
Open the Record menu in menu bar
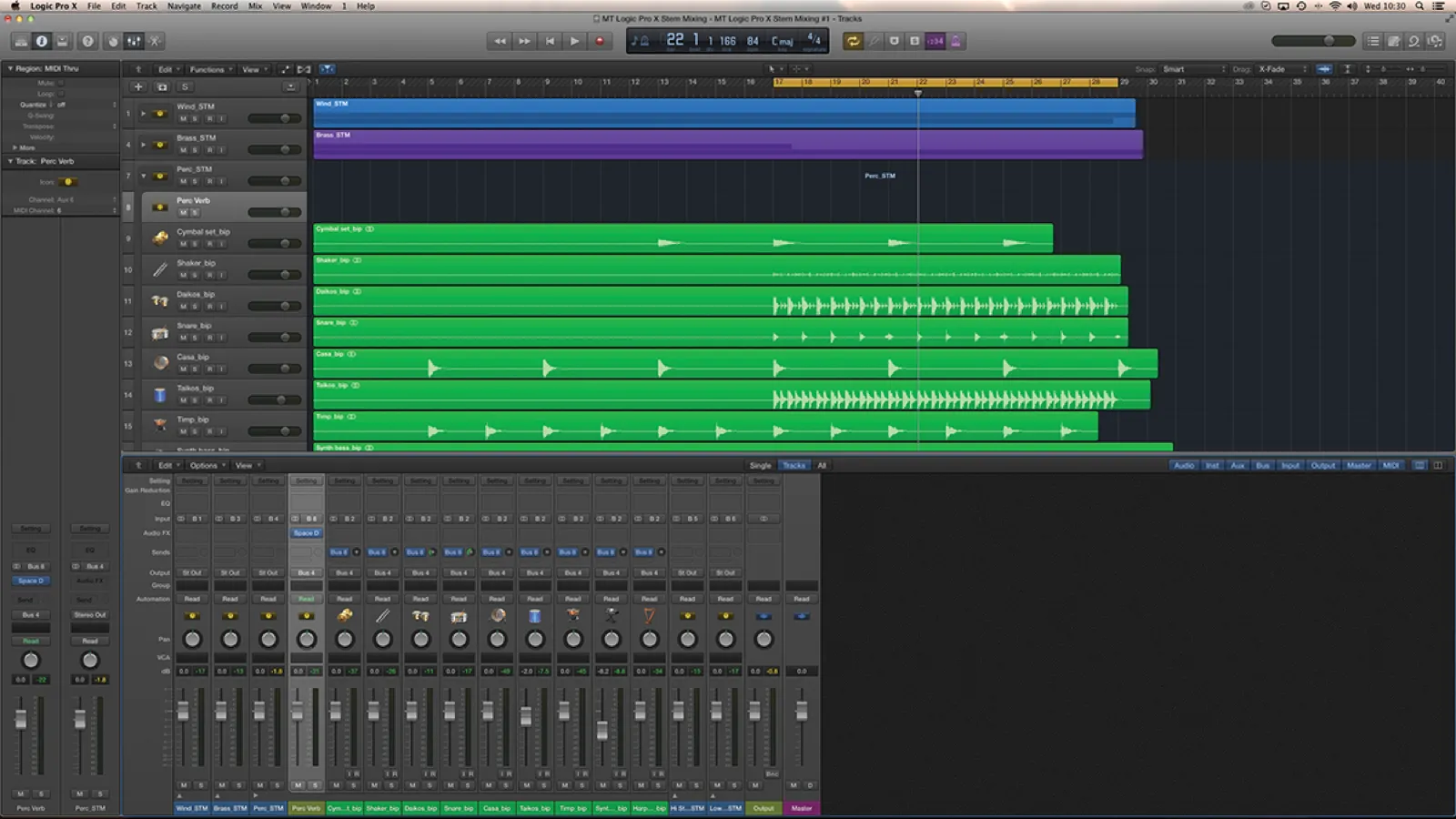click(x=224, y=5)
